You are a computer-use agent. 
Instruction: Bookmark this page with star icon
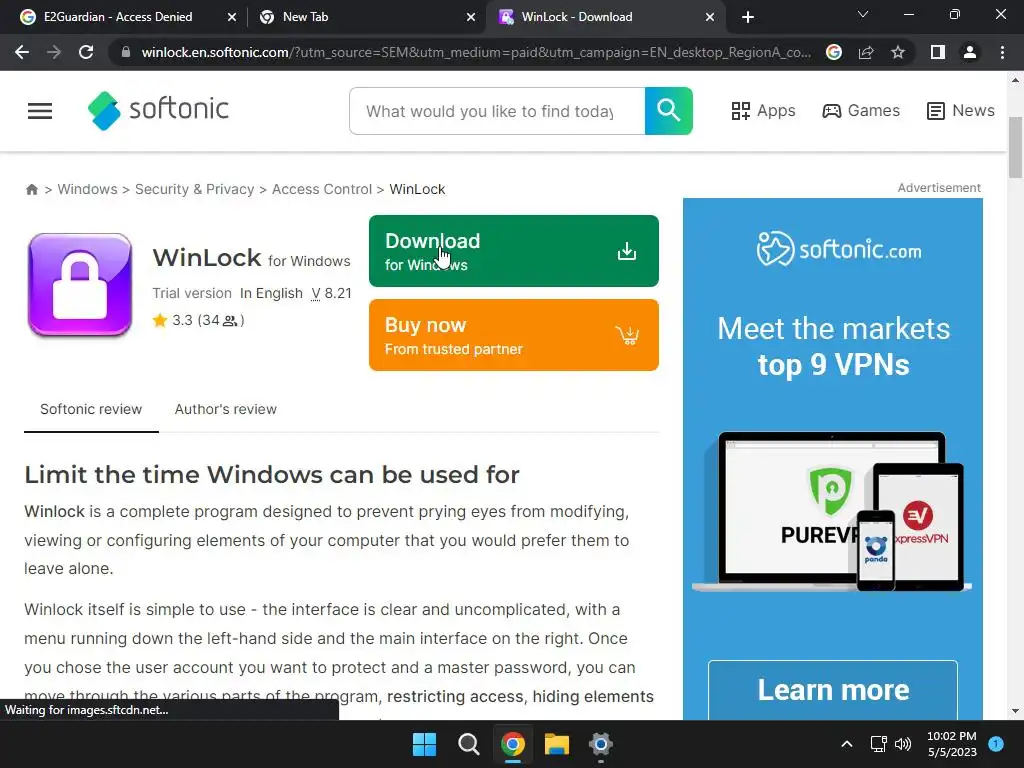(898, 52)
